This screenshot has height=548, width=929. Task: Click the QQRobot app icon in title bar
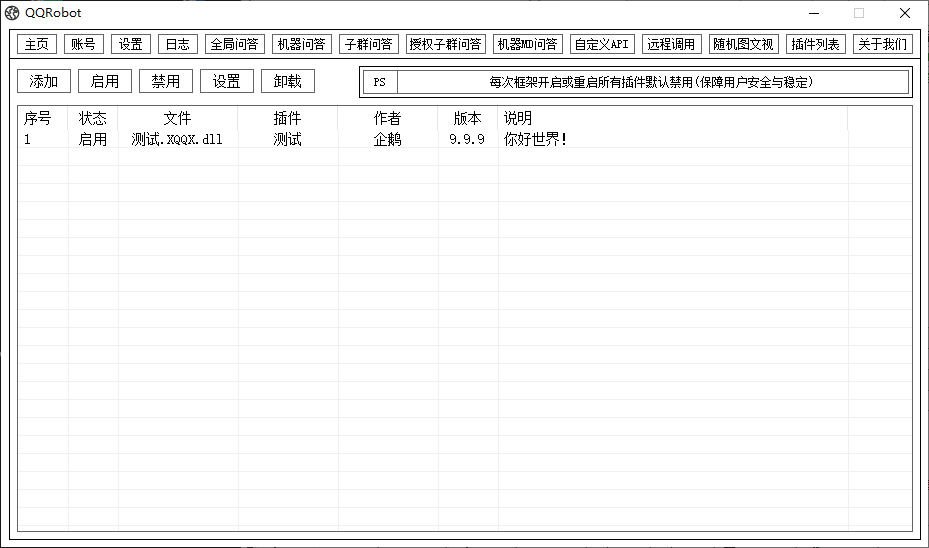pyautogui.click(x=12, y=13)
